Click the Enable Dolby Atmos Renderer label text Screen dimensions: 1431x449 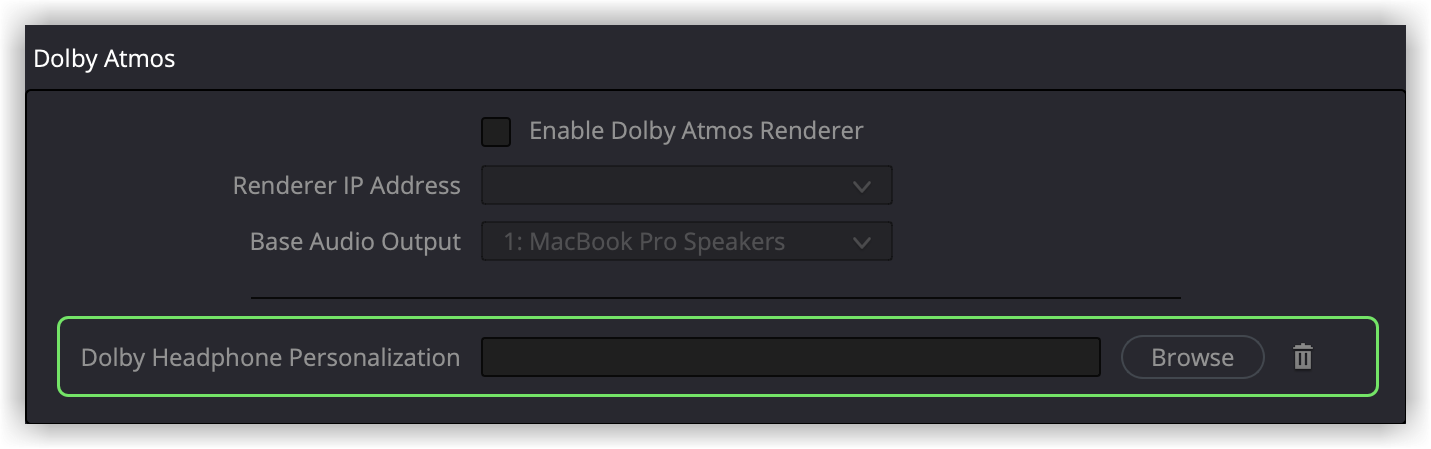(695, 131)
